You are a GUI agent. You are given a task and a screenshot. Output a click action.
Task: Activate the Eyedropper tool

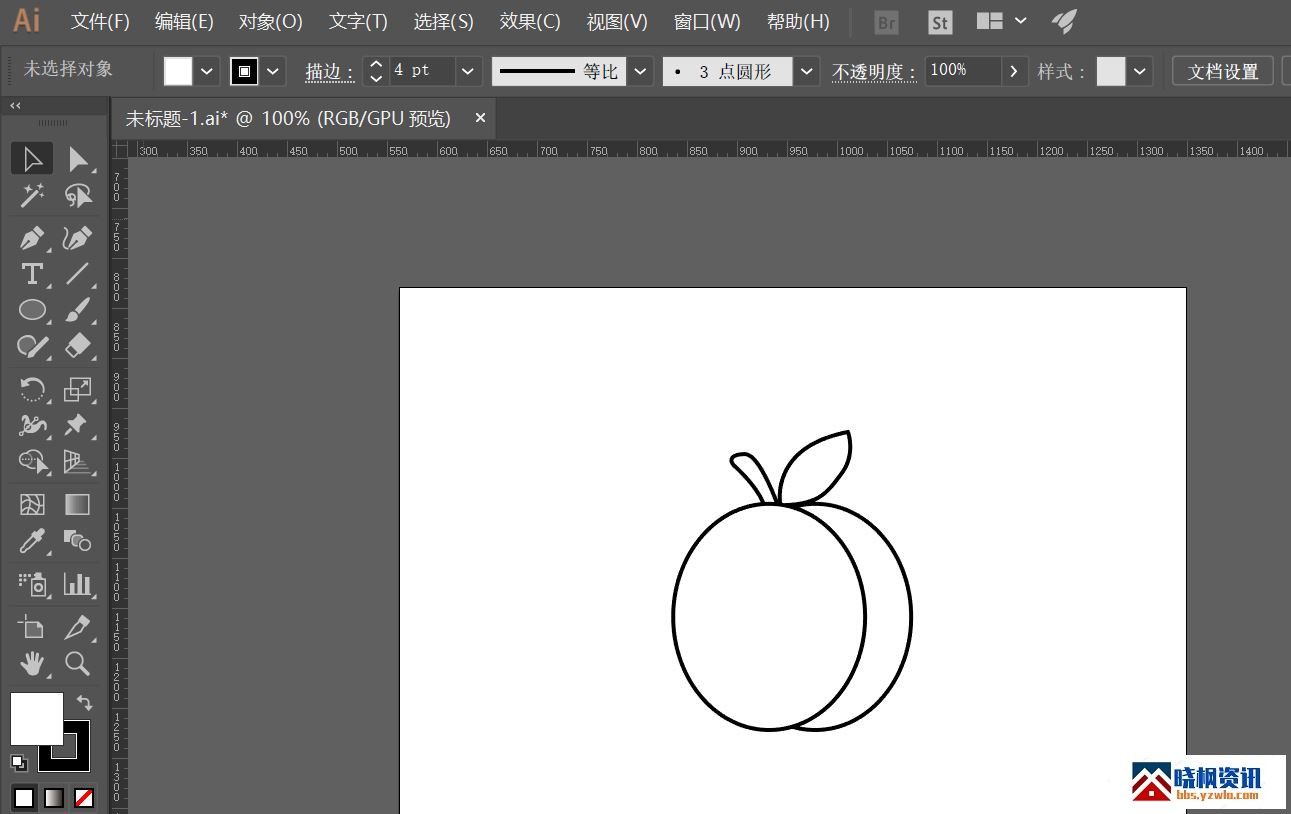coord(32,541)
